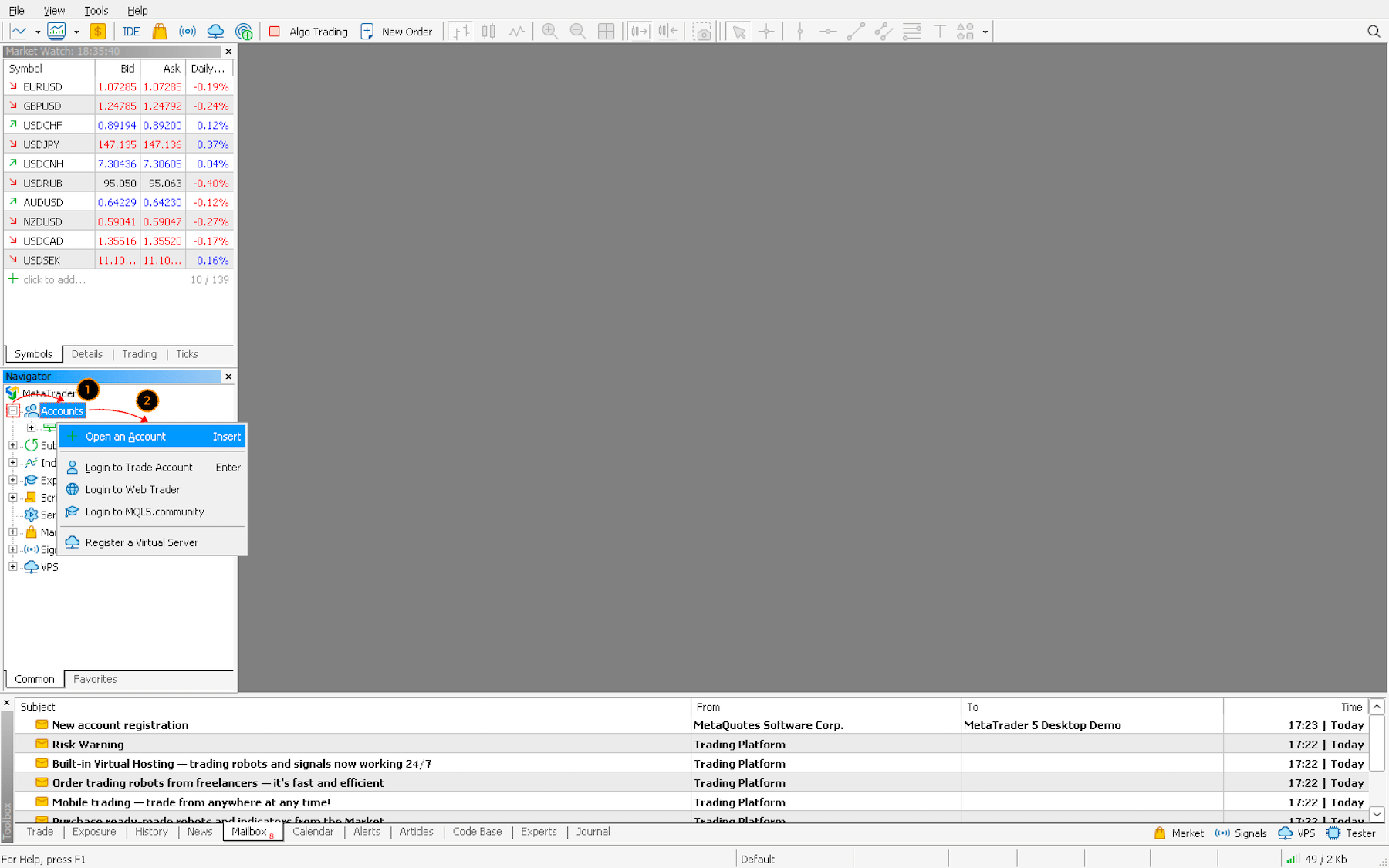
Task: Click 'click to add...' symbol field
Action: pyautogui.click(x=54, y=279)
